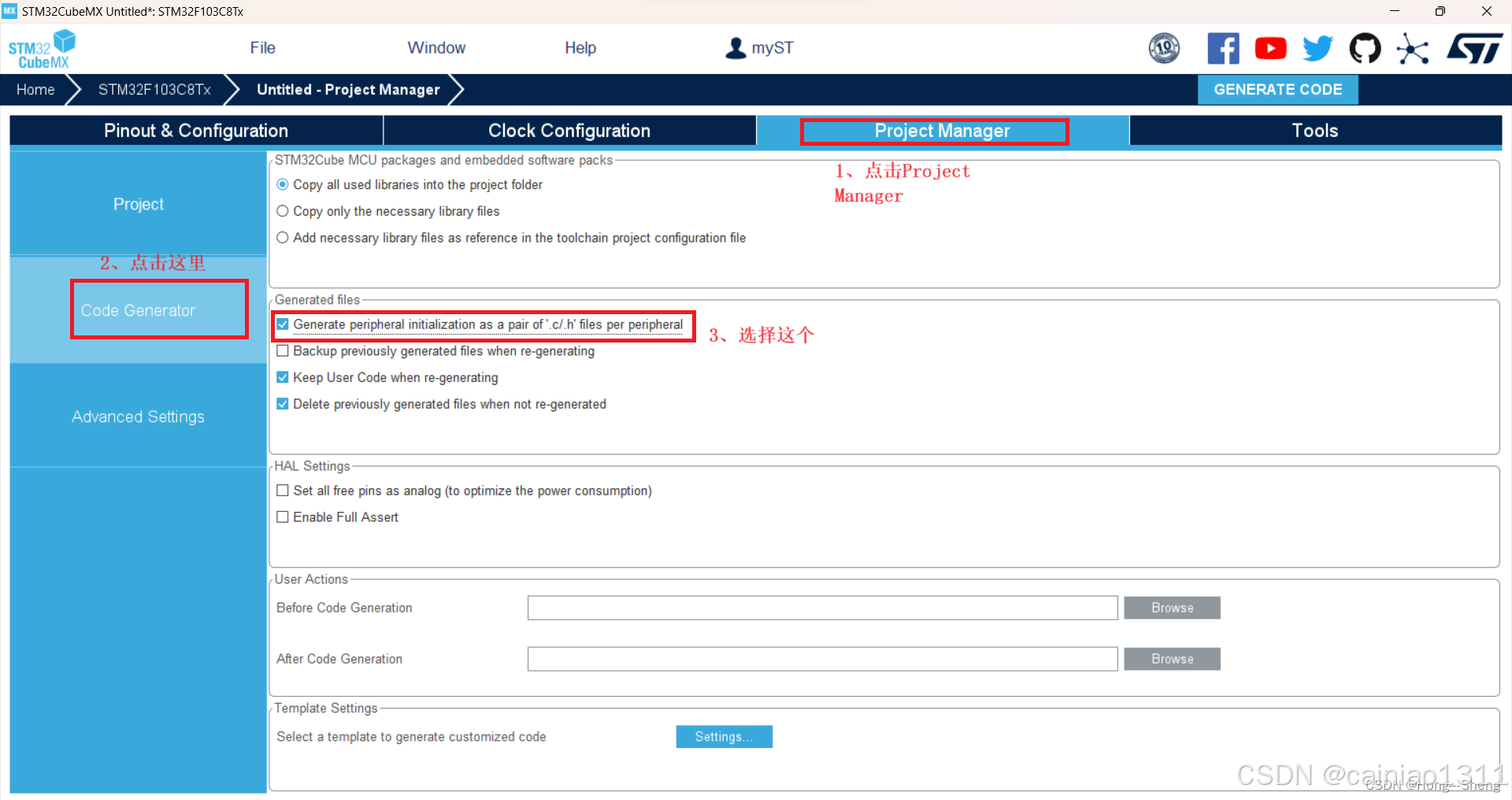Image resolution: width=1512 pixels, height=800 pixels.
Task: Click the 'Template Settings' group label
Action: click(326, 709)
